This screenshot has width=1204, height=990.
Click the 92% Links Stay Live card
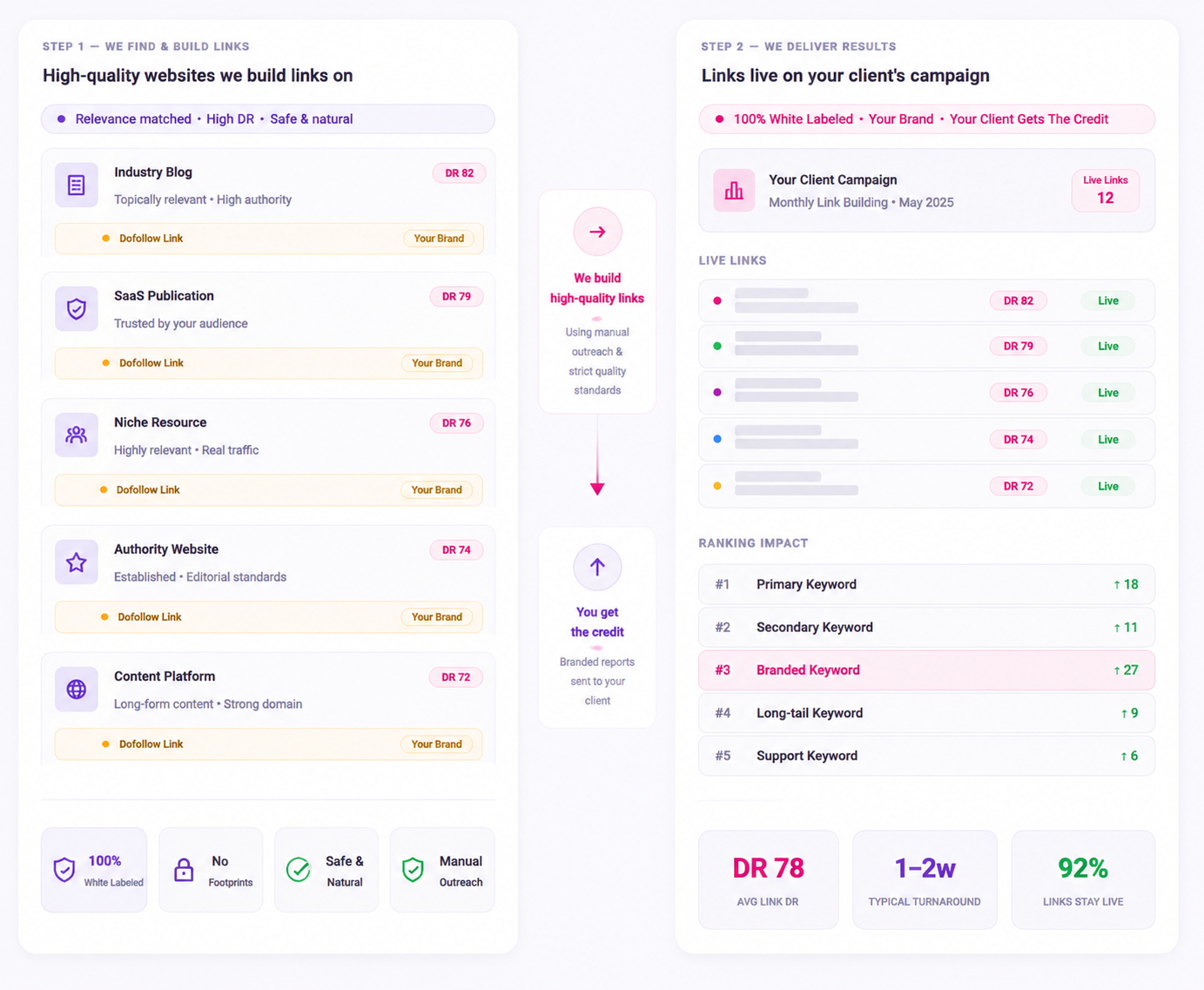click(1083, 879)
